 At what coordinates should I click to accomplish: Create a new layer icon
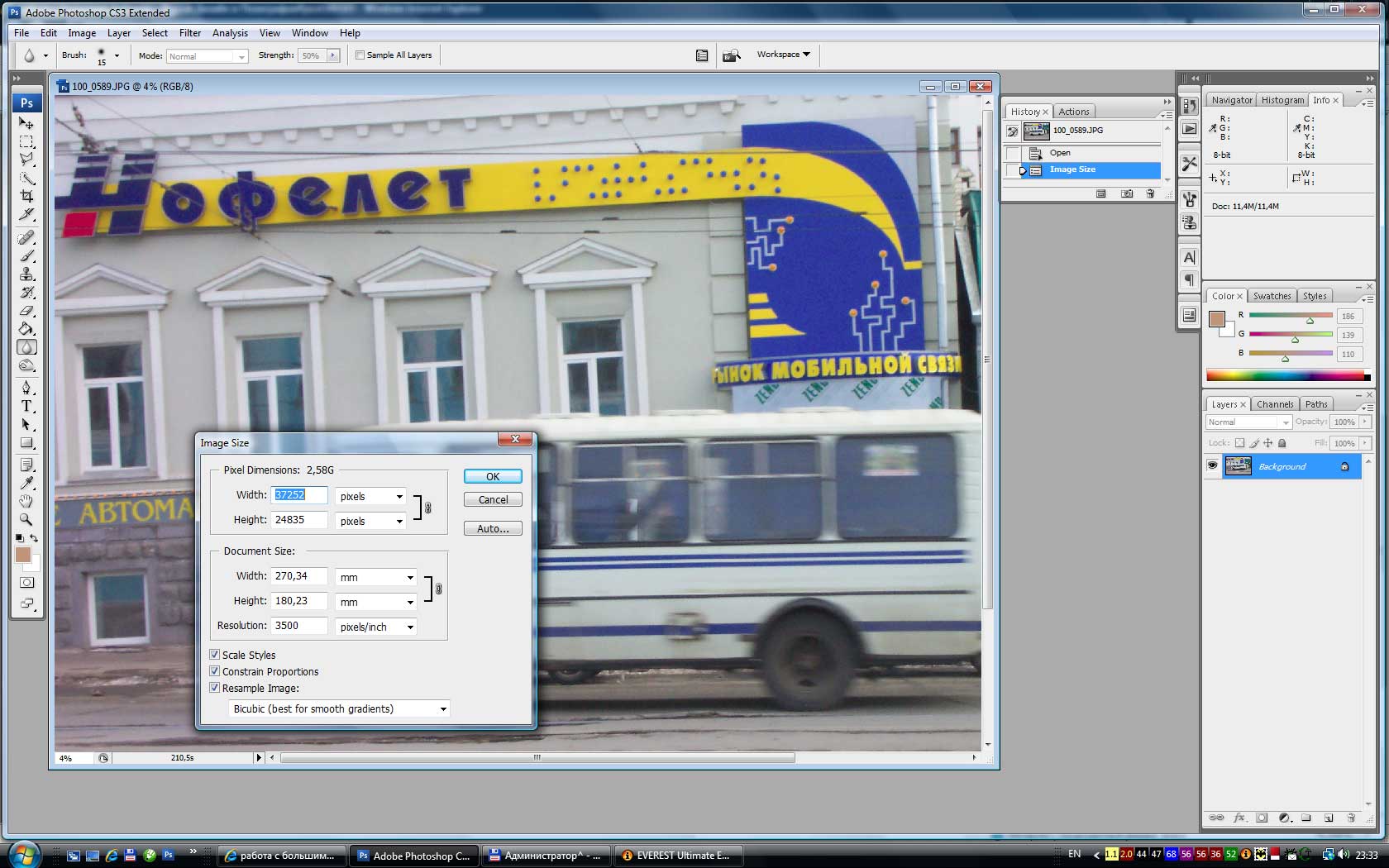1329,818
